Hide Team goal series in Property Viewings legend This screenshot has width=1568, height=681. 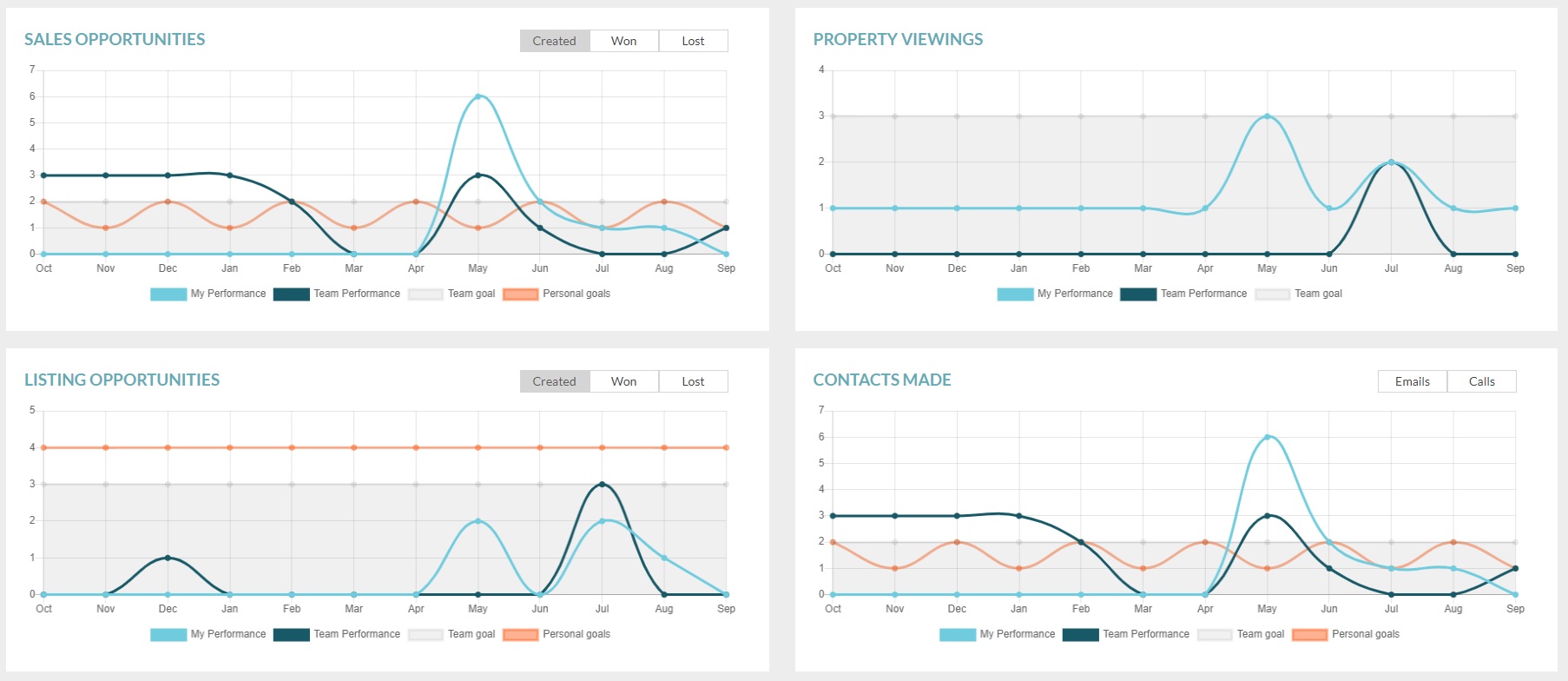pos(1317,294)
